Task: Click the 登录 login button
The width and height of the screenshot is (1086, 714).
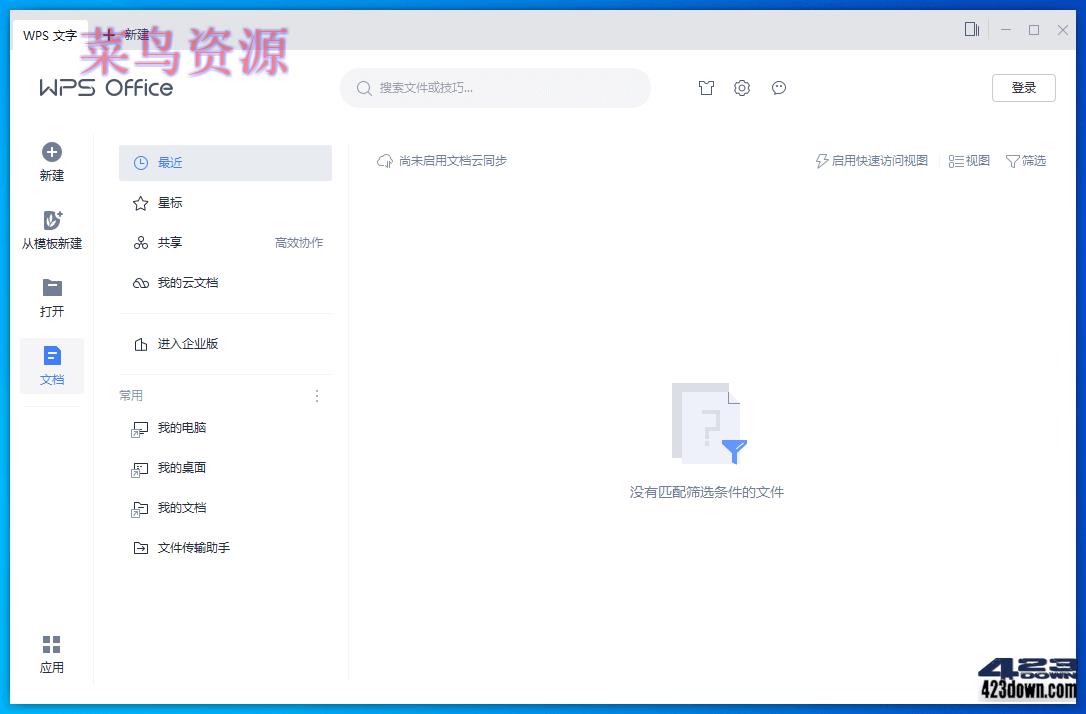Action: pos(1023,88)
